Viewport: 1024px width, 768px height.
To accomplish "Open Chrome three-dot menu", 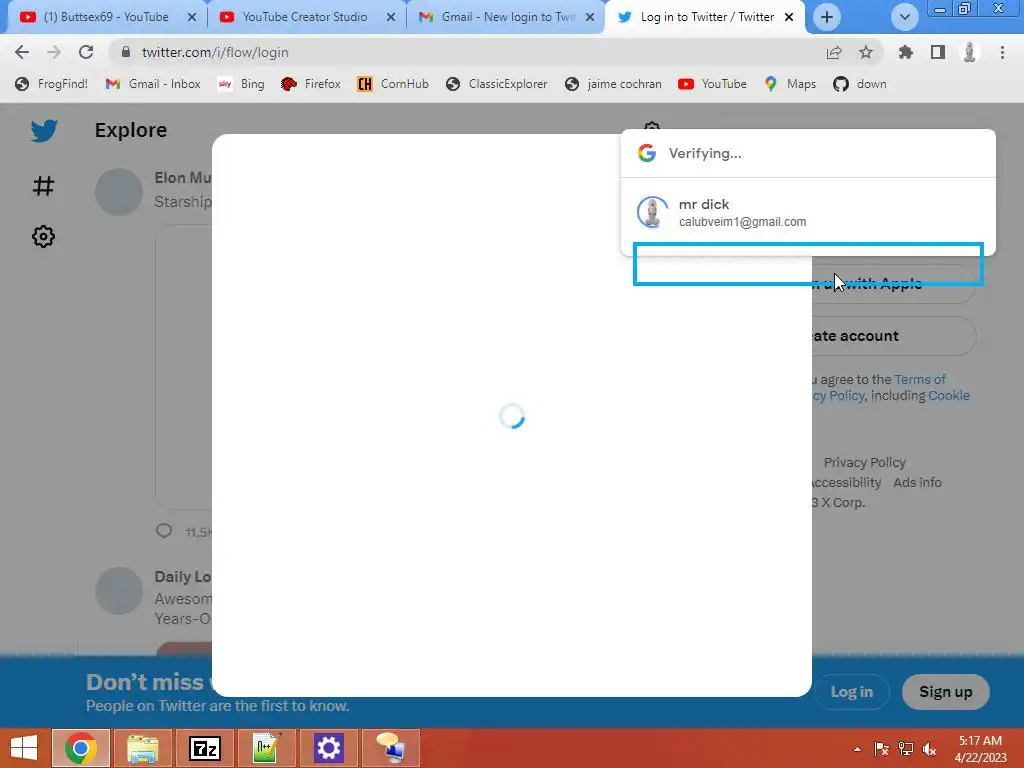I will [x=1002, y=52].
